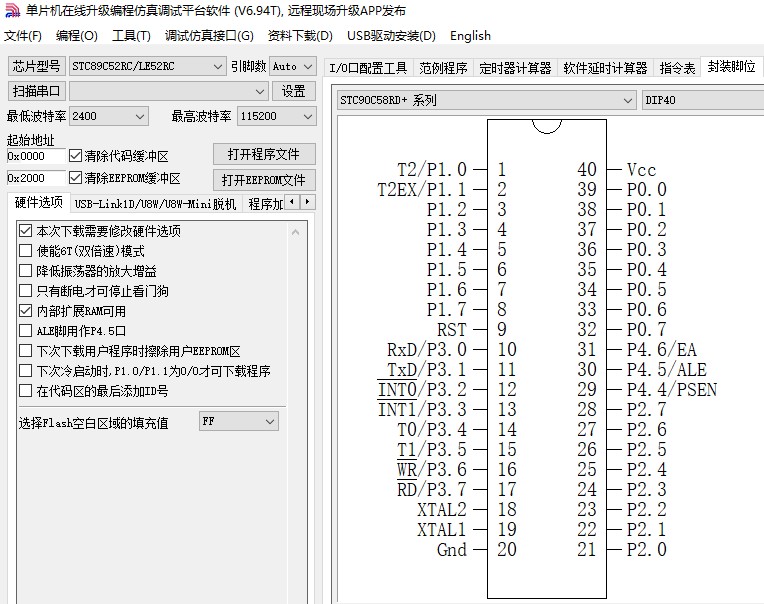Click 打开程序文件 button
This screenshot has width=764, height=604.
264,154
